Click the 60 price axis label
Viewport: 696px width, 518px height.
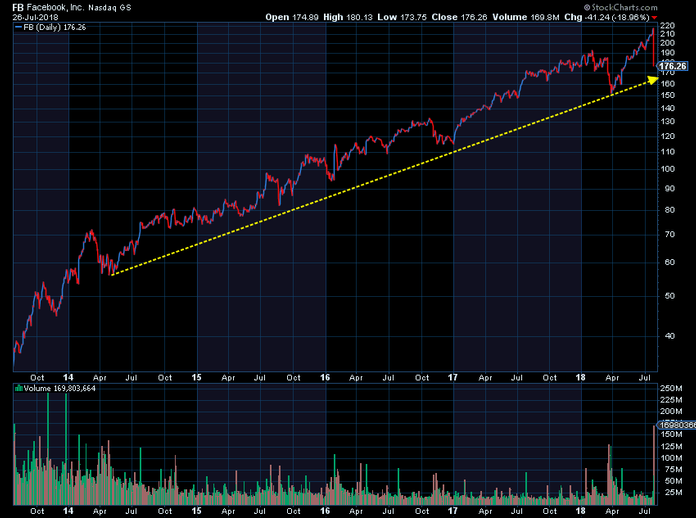coord(670,262)
